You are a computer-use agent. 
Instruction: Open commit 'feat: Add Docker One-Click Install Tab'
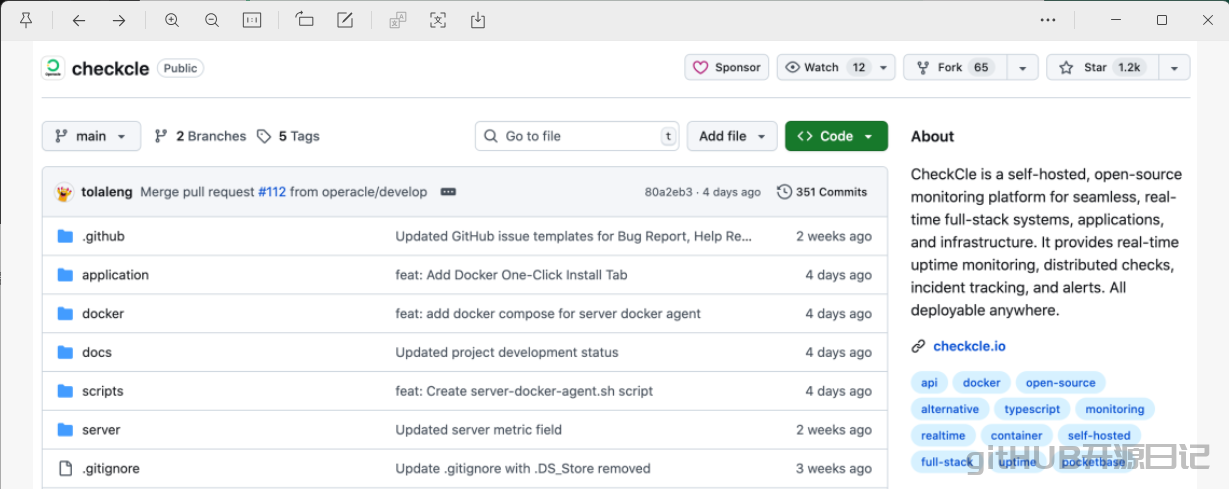pyautogui.click(x=511, y=275)
